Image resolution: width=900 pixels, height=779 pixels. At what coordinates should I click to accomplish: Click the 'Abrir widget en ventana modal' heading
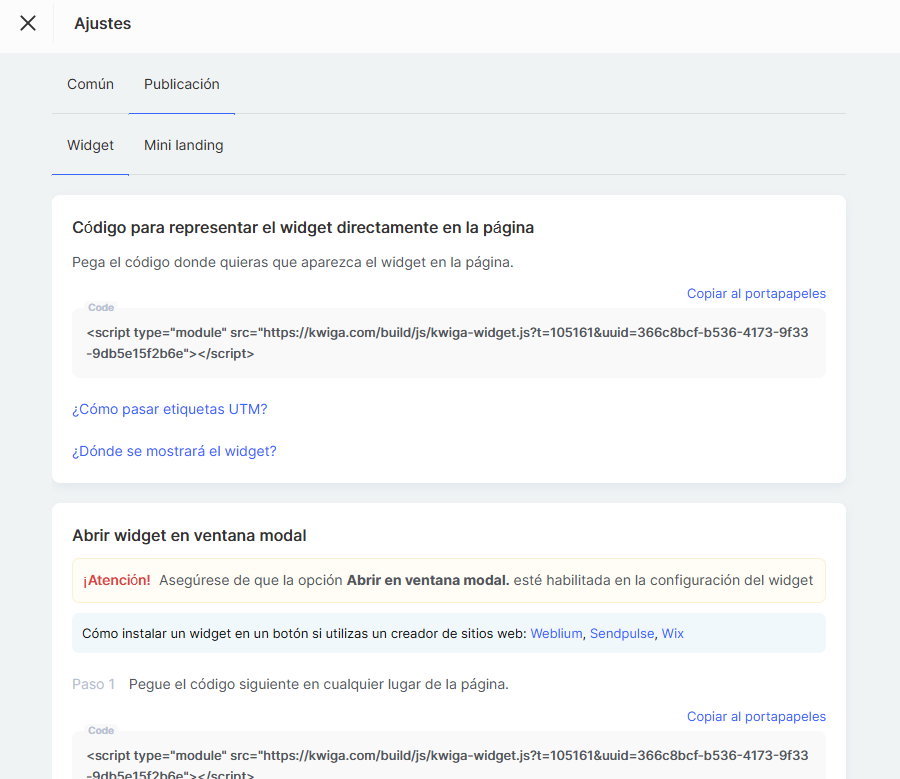pos(189,536)
